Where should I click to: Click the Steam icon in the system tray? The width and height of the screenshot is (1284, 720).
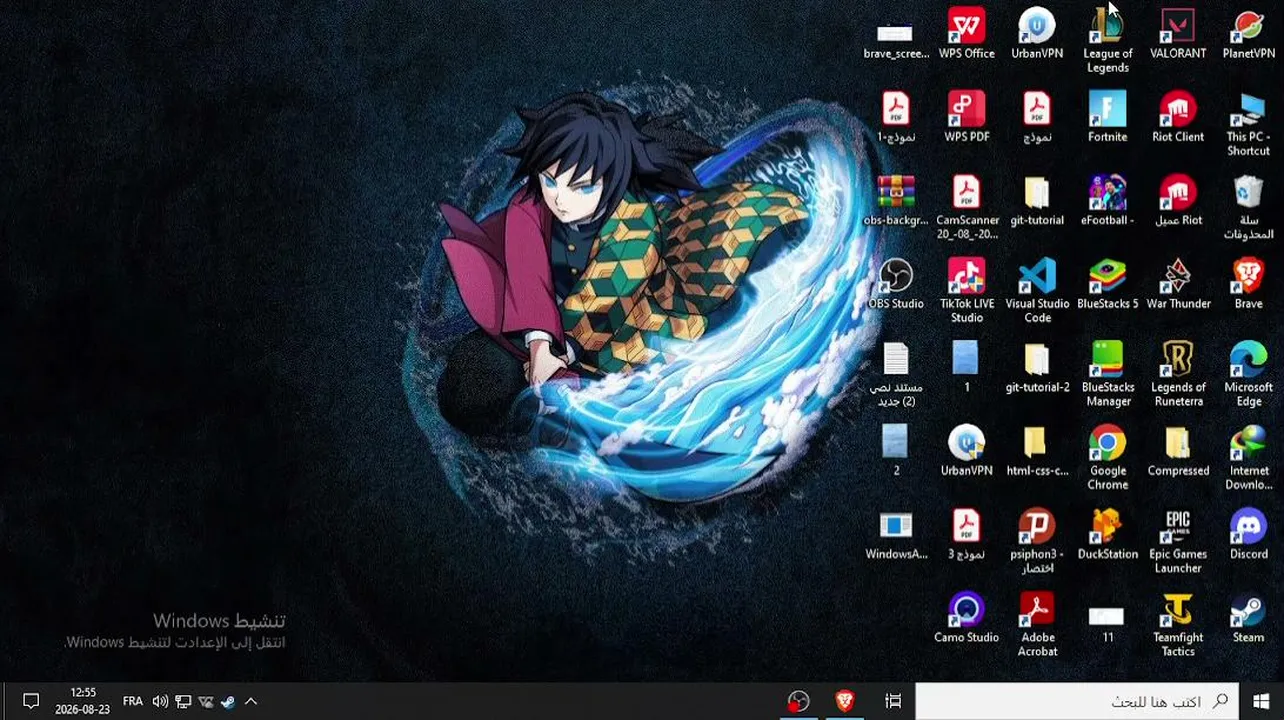[228, 701]
